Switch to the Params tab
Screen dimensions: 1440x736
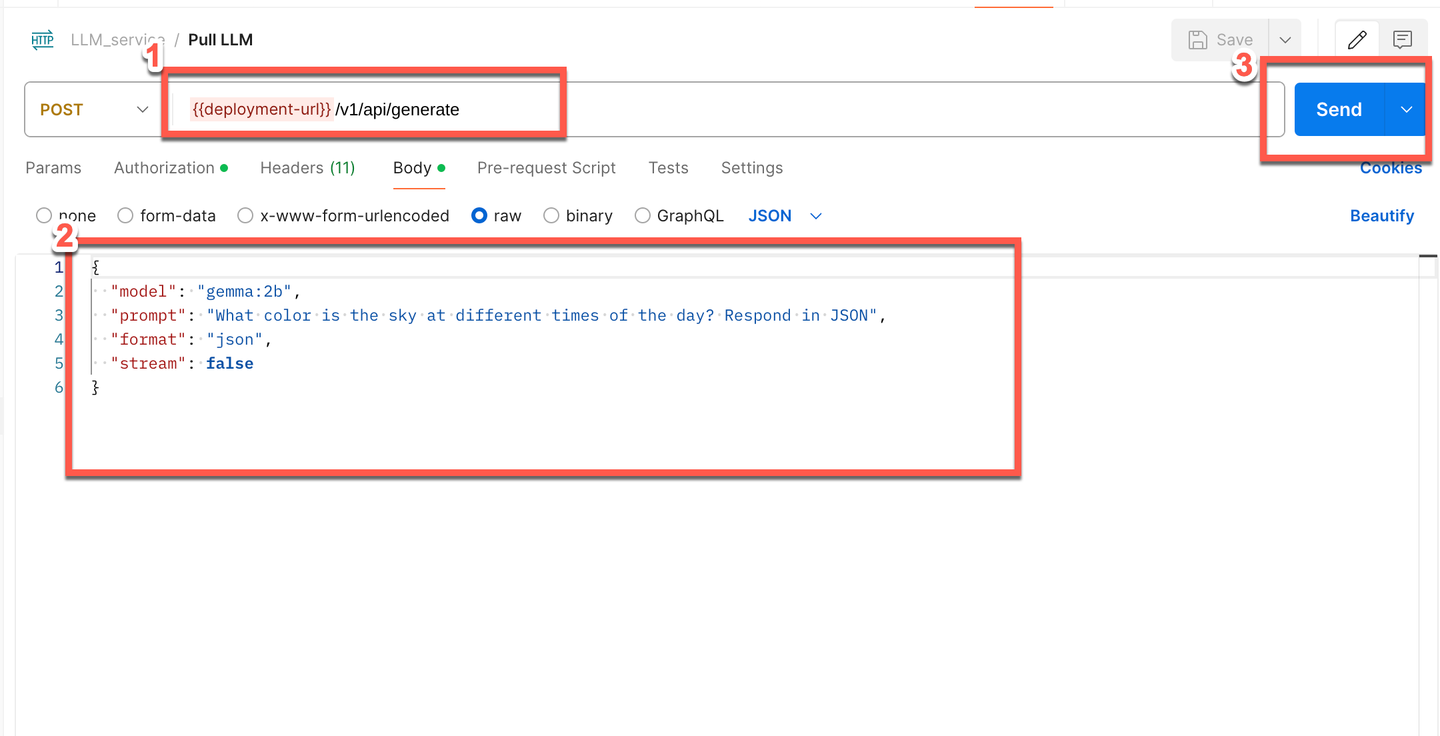(x=53, y=168)
